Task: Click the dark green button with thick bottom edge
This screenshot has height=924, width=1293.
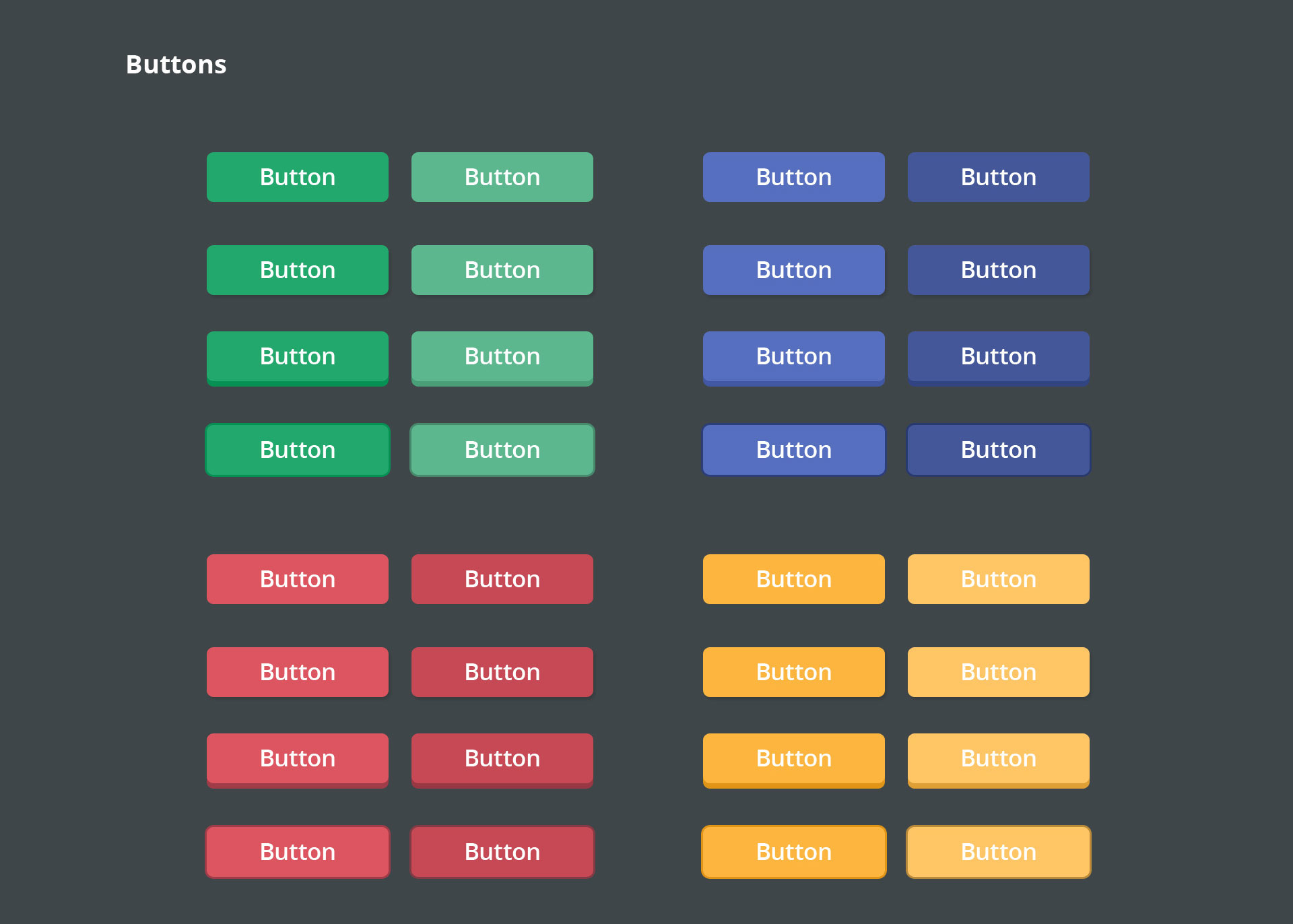Action: 297,357
